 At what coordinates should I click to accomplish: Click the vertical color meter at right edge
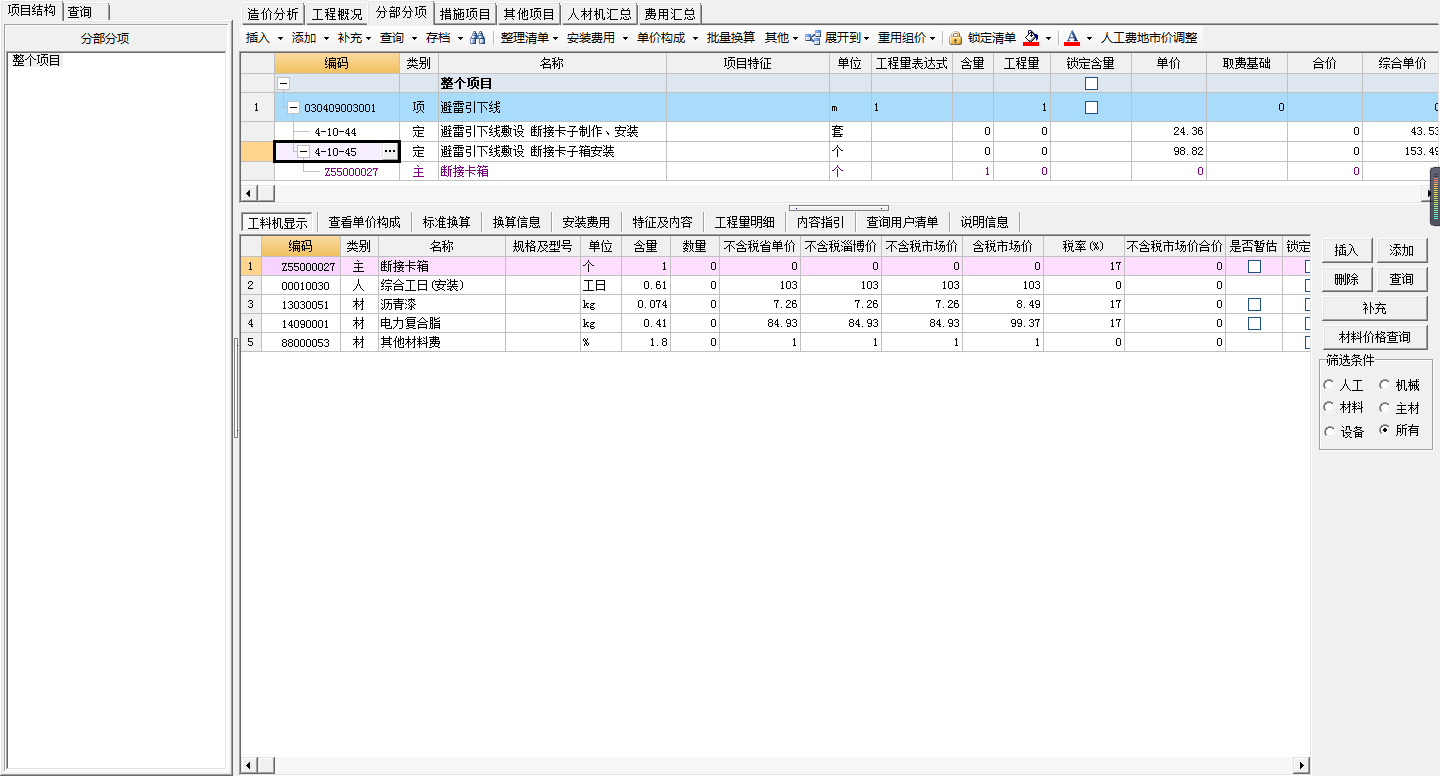tap(1435, 196)
